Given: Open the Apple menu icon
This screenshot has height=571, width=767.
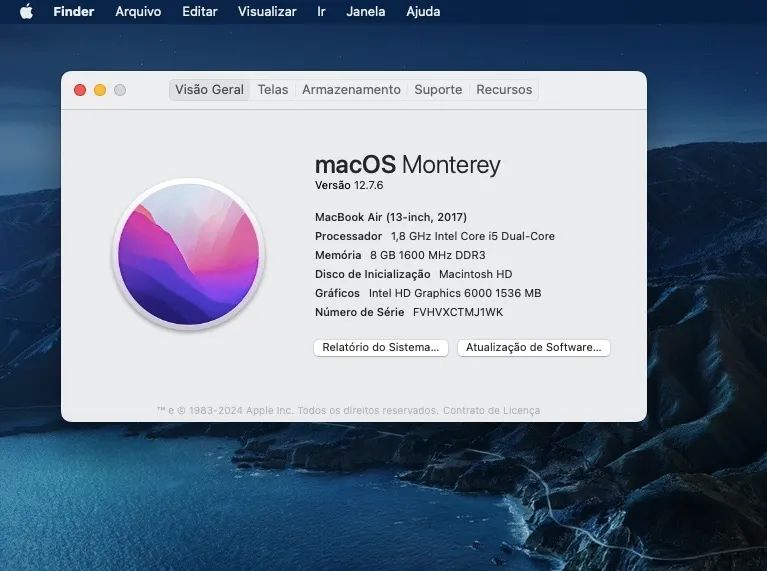Looking at the screenshot, I should (26, 12).
